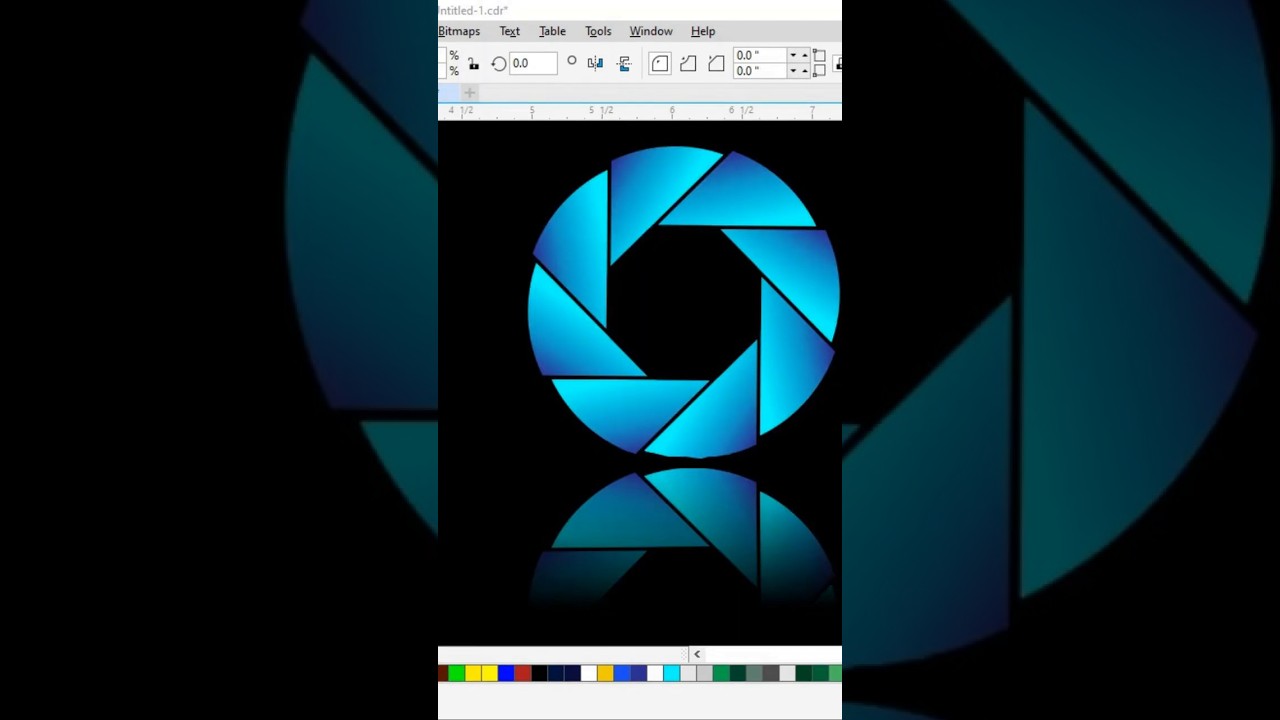
Task: Click the angle of rotation field
Action: point(533,63)
